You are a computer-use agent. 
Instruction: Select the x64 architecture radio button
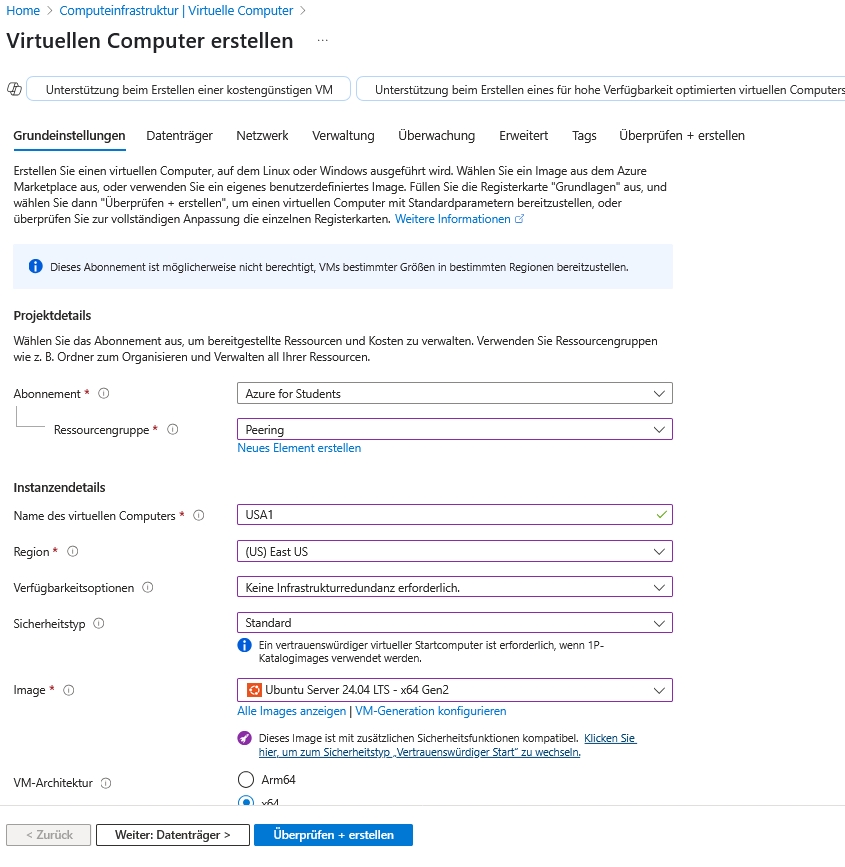click(x=246, y=801)
